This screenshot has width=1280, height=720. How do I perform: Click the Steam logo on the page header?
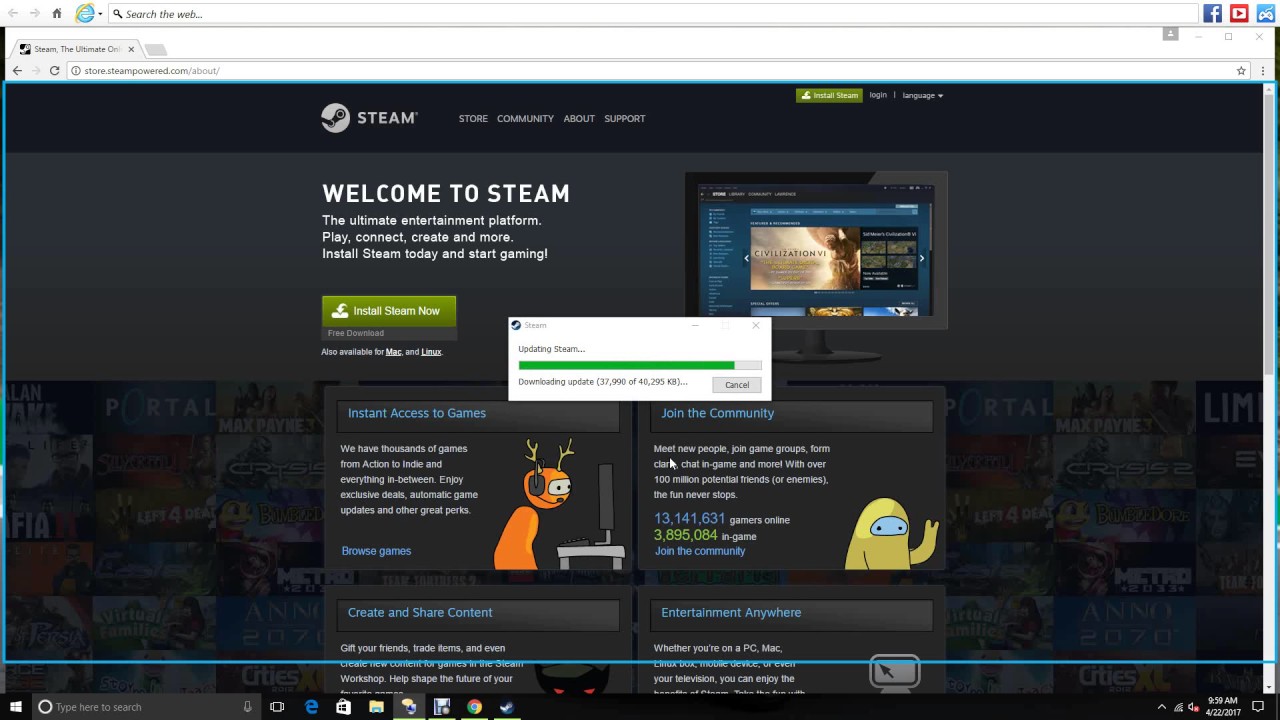point(369,118)
